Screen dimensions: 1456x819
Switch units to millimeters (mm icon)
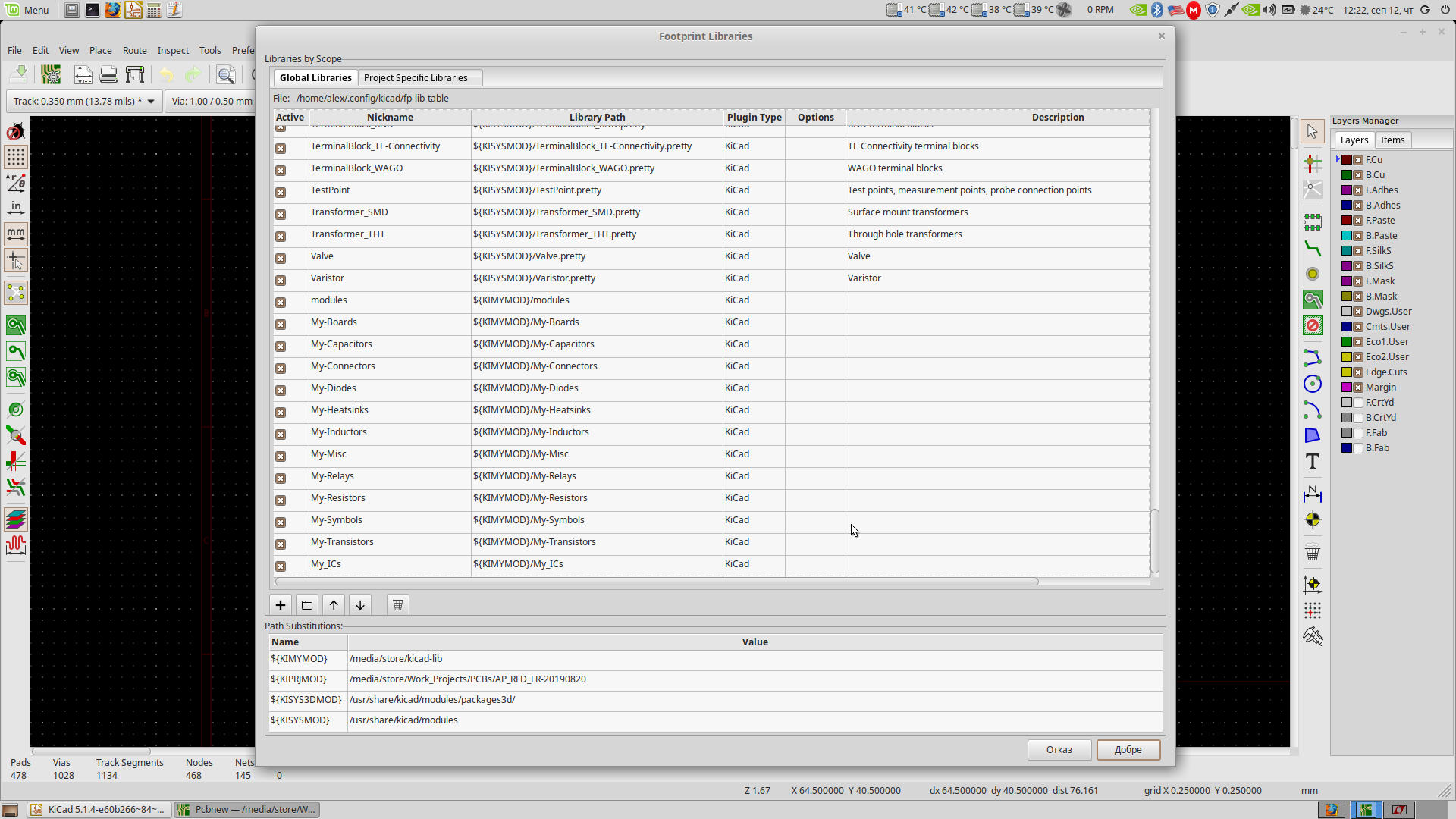point(16,234)
